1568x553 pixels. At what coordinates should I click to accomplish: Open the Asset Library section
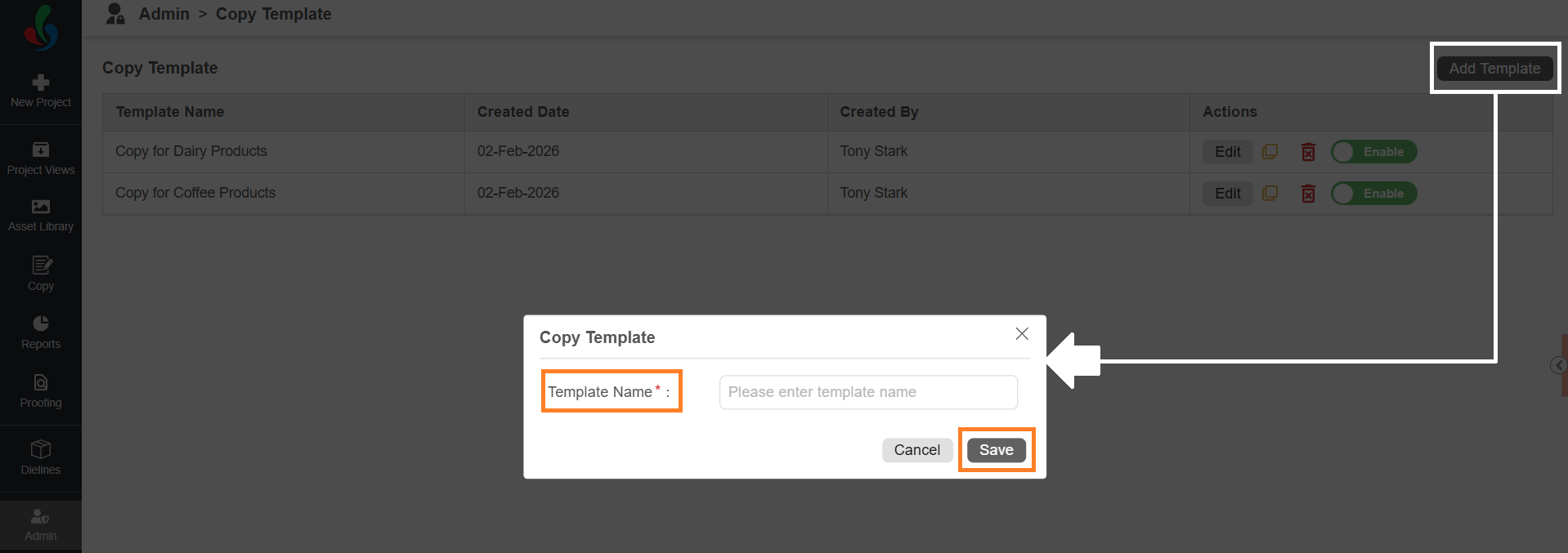[41, 215]
